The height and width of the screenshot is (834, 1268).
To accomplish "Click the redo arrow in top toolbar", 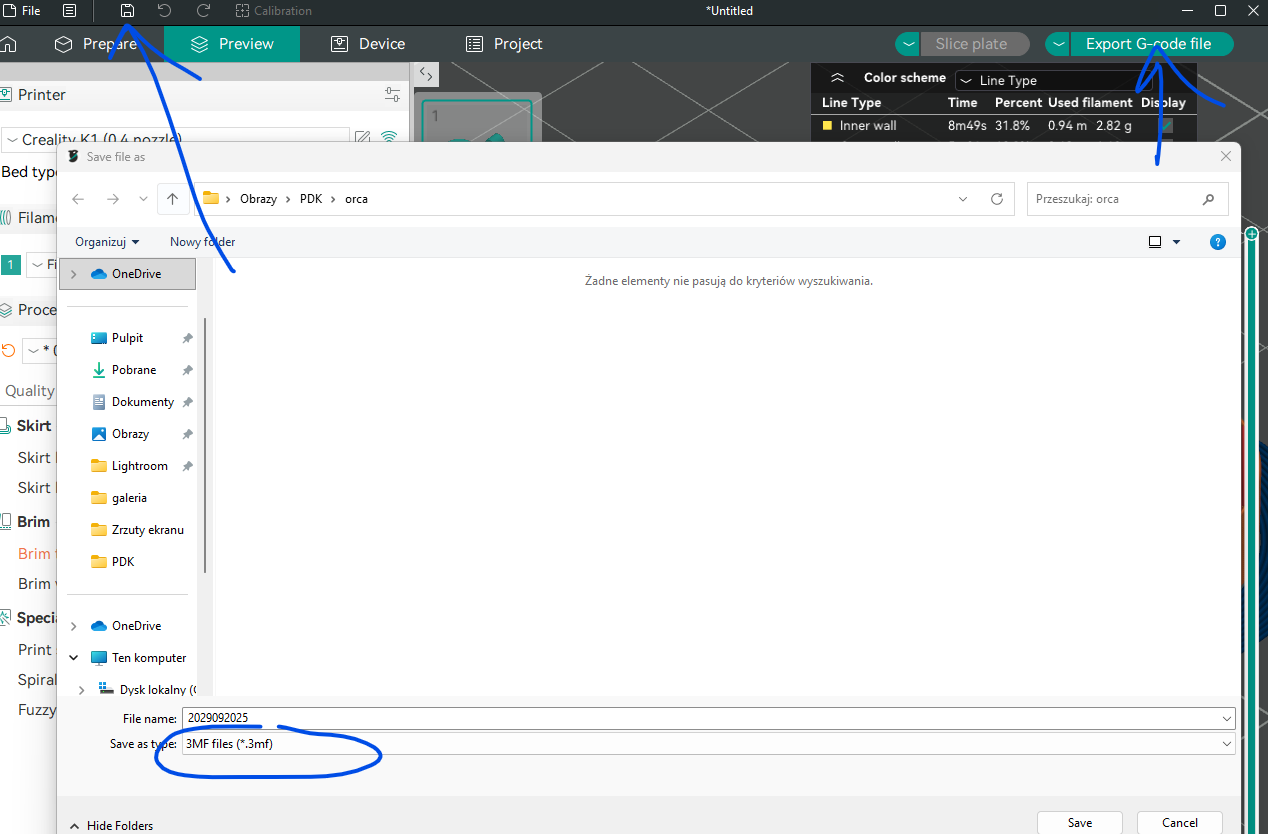I will point(203,11).
